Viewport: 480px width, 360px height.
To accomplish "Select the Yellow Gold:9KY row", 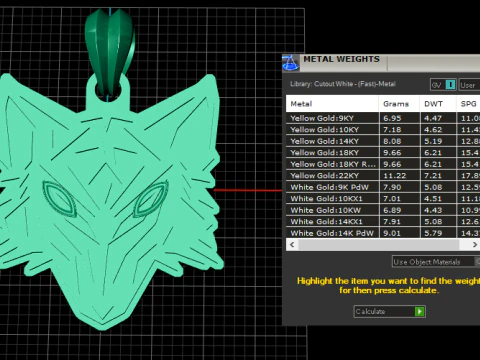I will (x=383, y=118).
